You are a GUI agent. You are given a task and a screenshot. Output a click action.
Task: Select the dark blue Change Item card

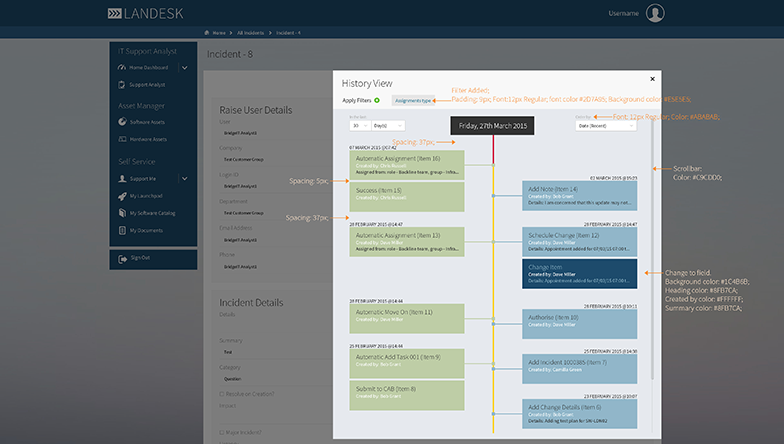pos(579,274)
